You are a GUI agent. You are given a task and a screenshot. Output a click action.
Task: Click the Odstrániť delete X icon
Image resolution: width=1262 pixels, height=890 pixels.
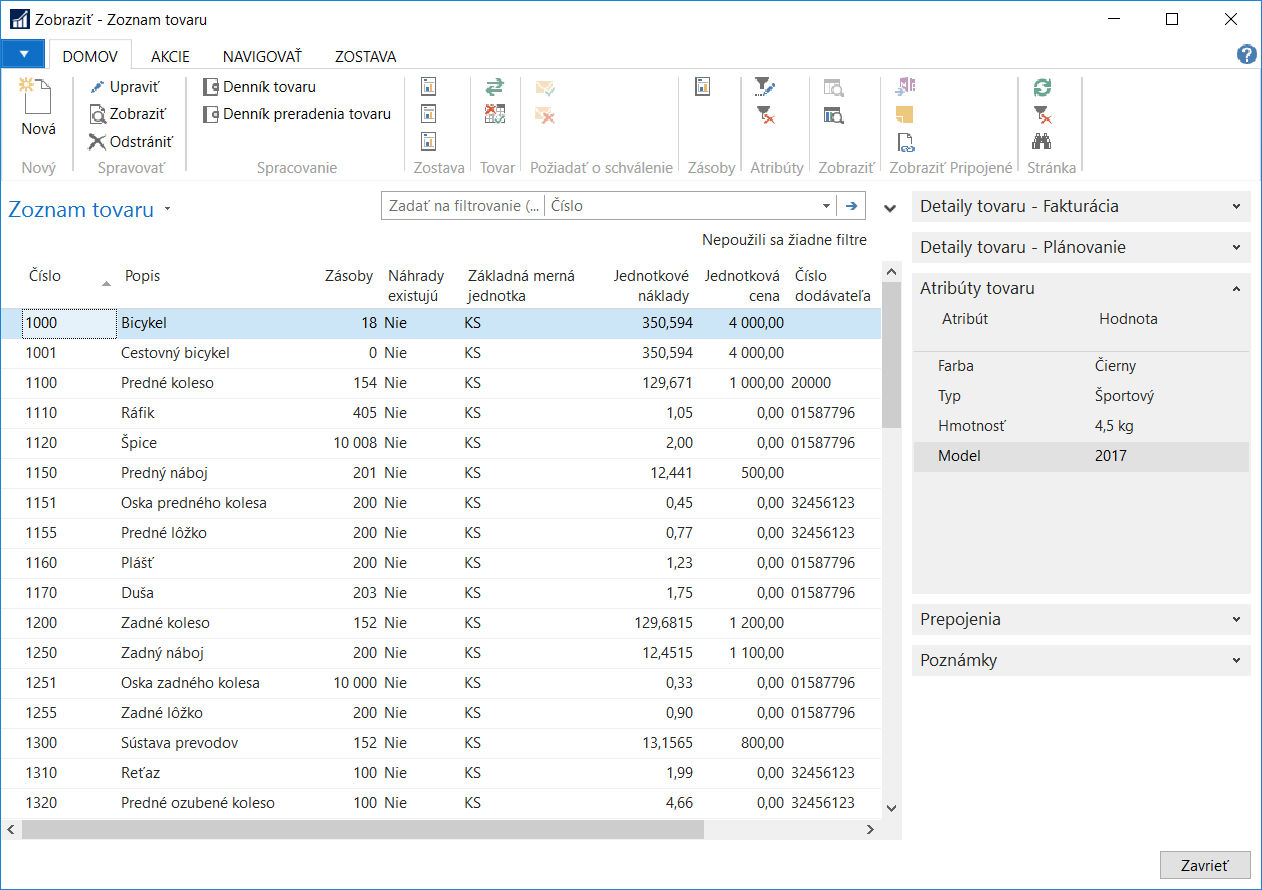(97, 142)
